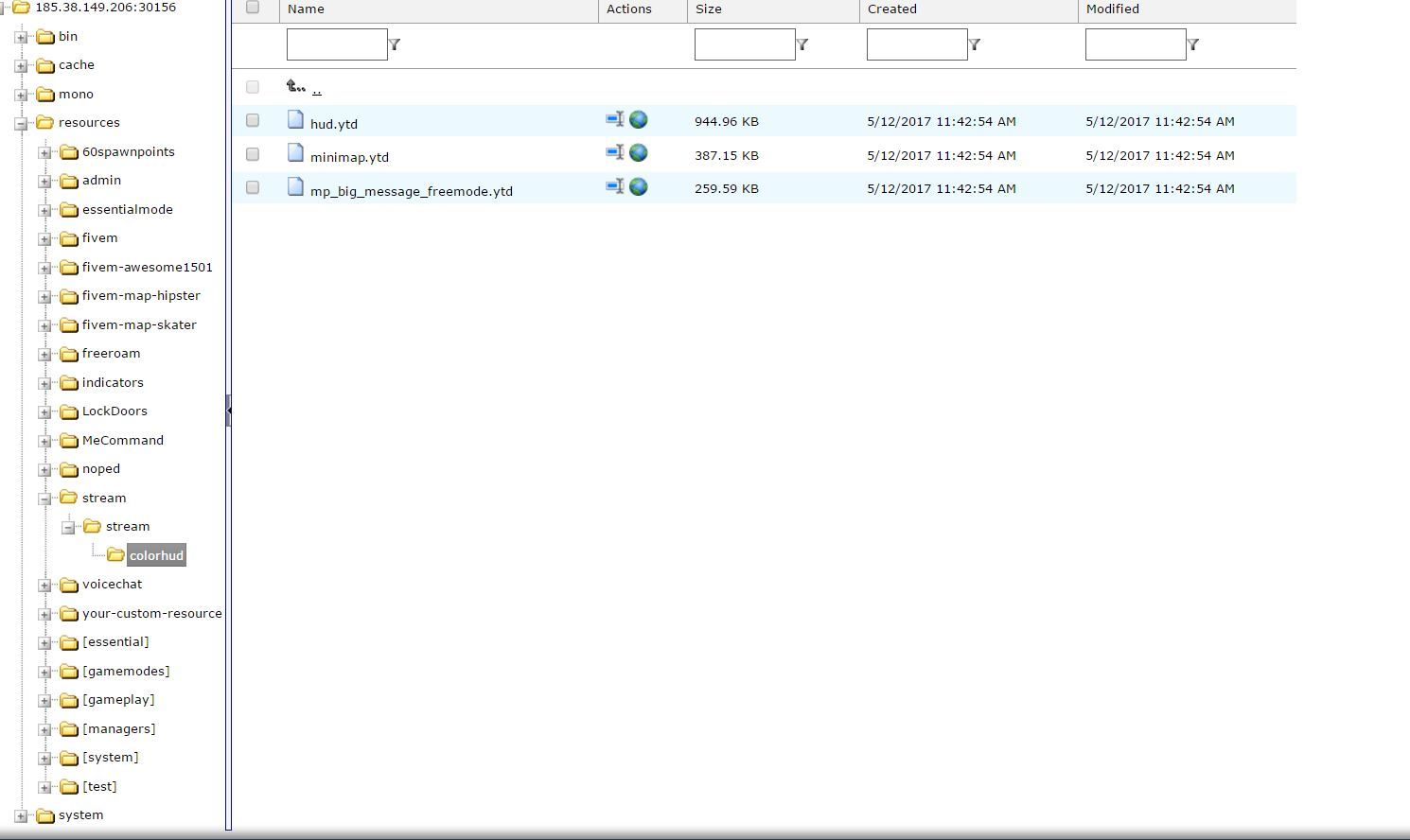Click the globe icon for mp_big_message_freemode.ytd
1410x840 pixels.
point(639,187)
